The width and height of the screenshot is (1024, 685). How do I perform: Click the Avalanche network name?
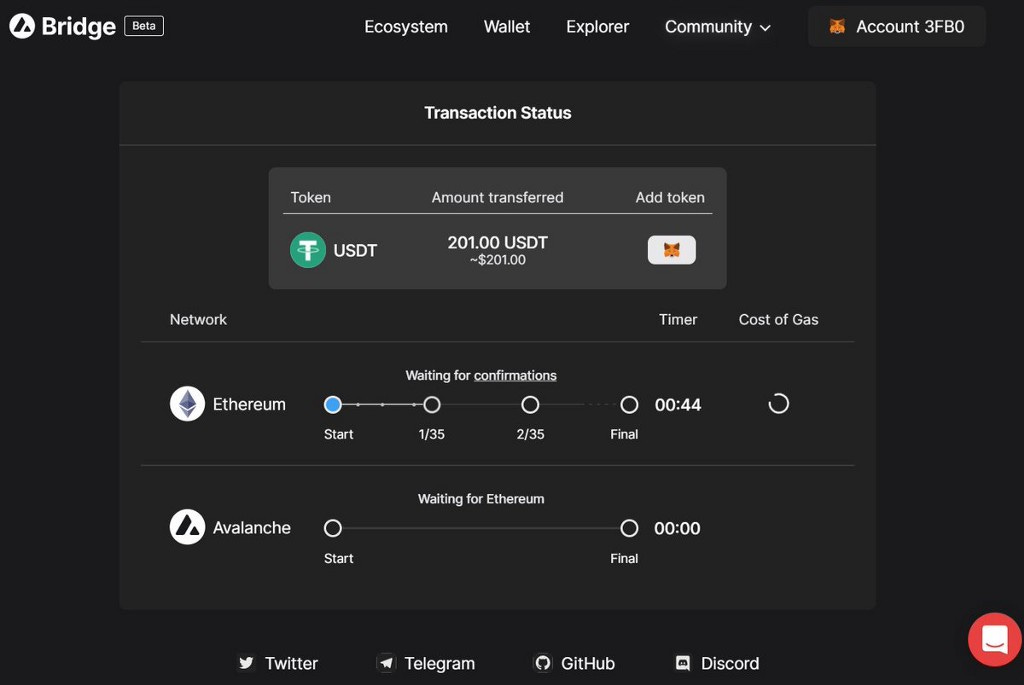[251, 528]
